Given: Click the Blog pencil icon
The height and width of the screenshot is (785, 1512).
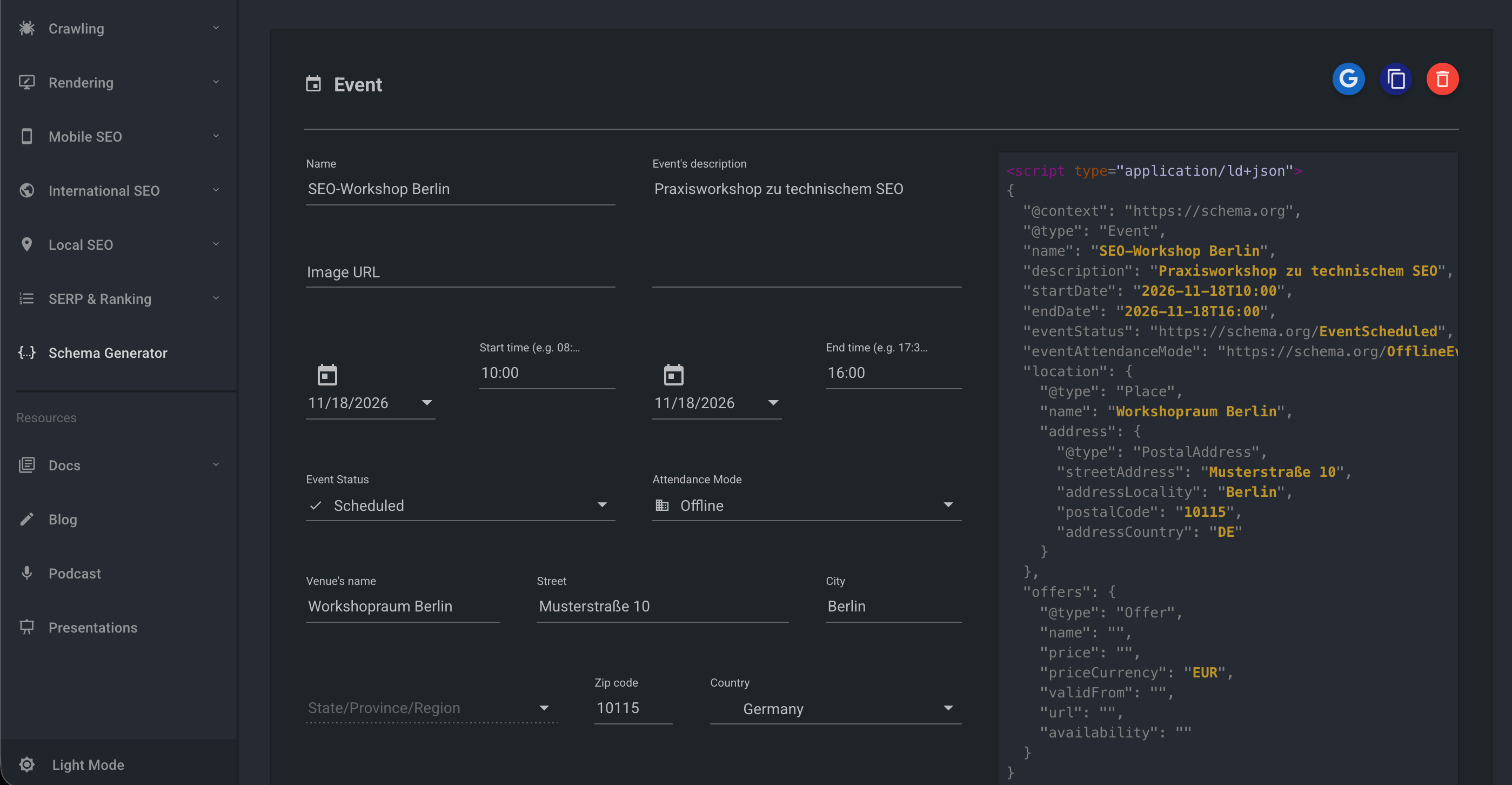Looking at the screenshot, I should pyautogui.click(x=26, y=519).
